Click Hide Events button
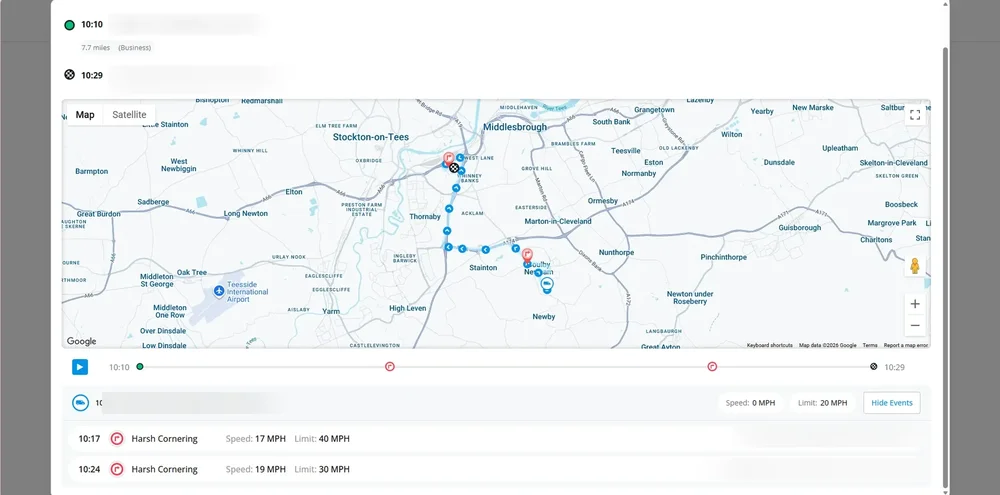The image size is (1000, 495). point(892,403)
